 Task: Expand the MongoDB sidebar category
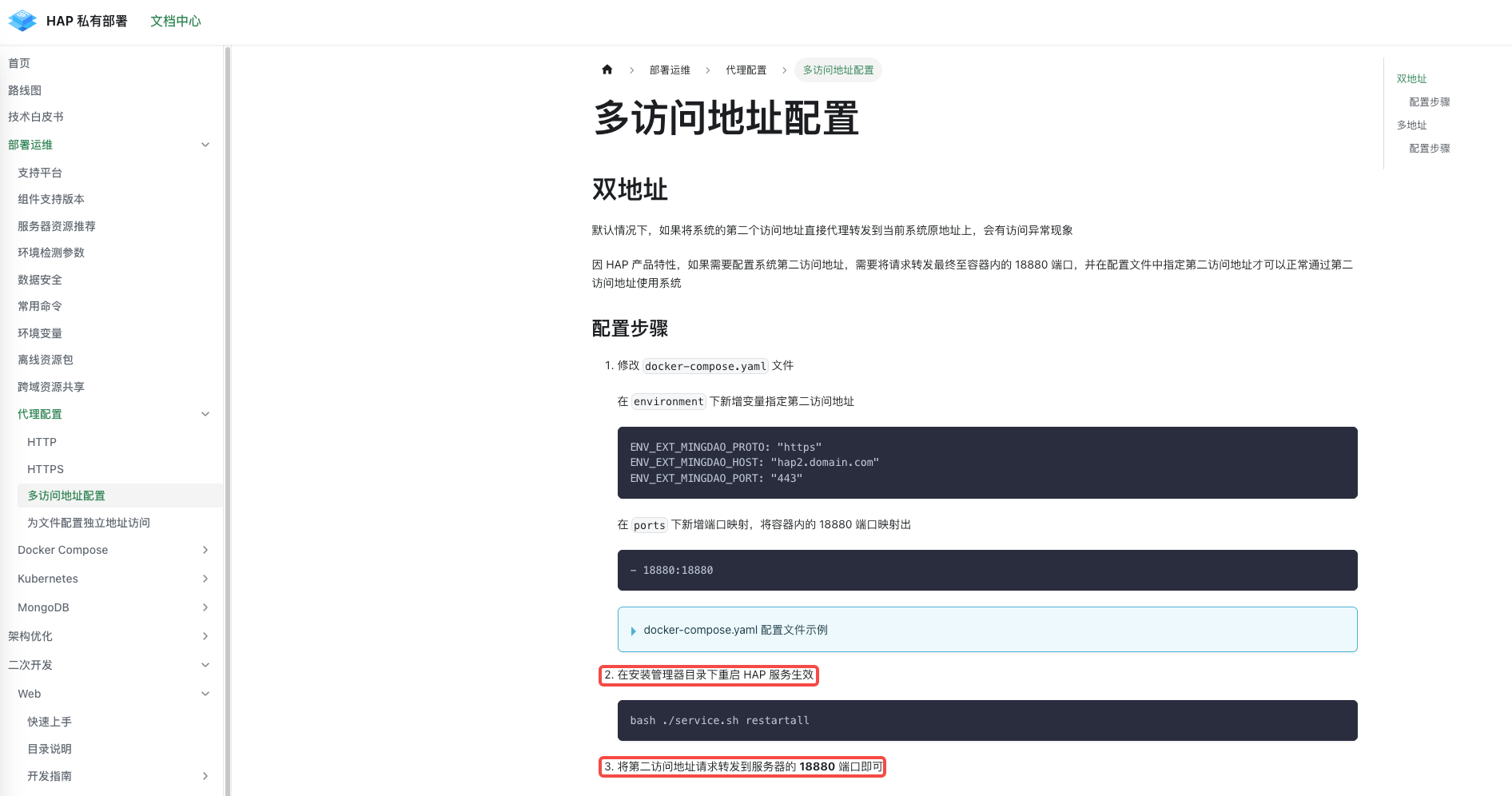click(x=205, y=607)
